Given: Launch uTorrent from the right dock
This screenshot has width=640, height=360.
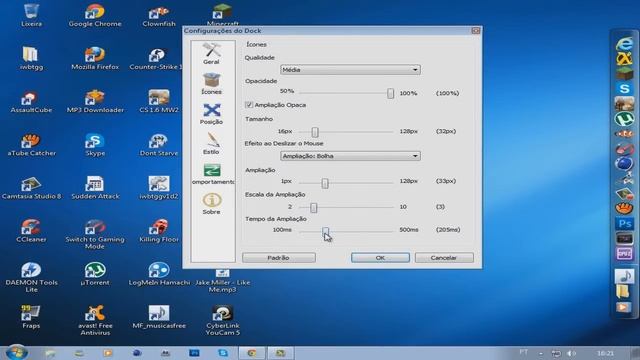Looking at the screenshot, I should 624,119.
